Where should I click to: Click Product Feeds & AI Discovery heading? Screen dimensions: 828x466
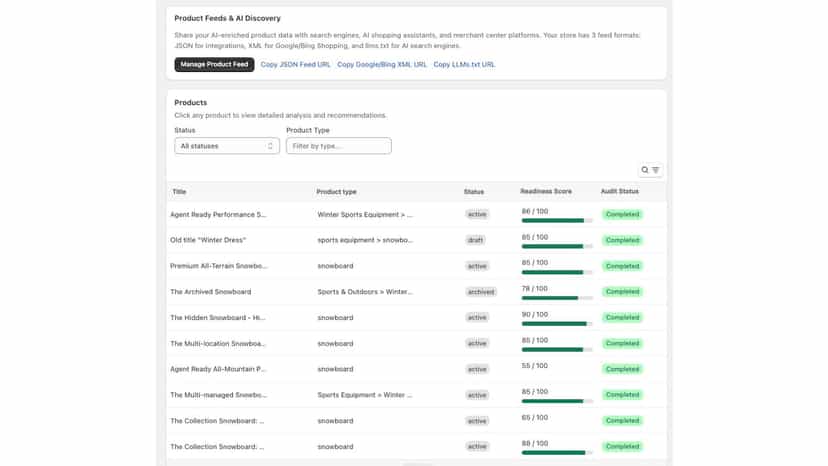click(x=228, y=18)
